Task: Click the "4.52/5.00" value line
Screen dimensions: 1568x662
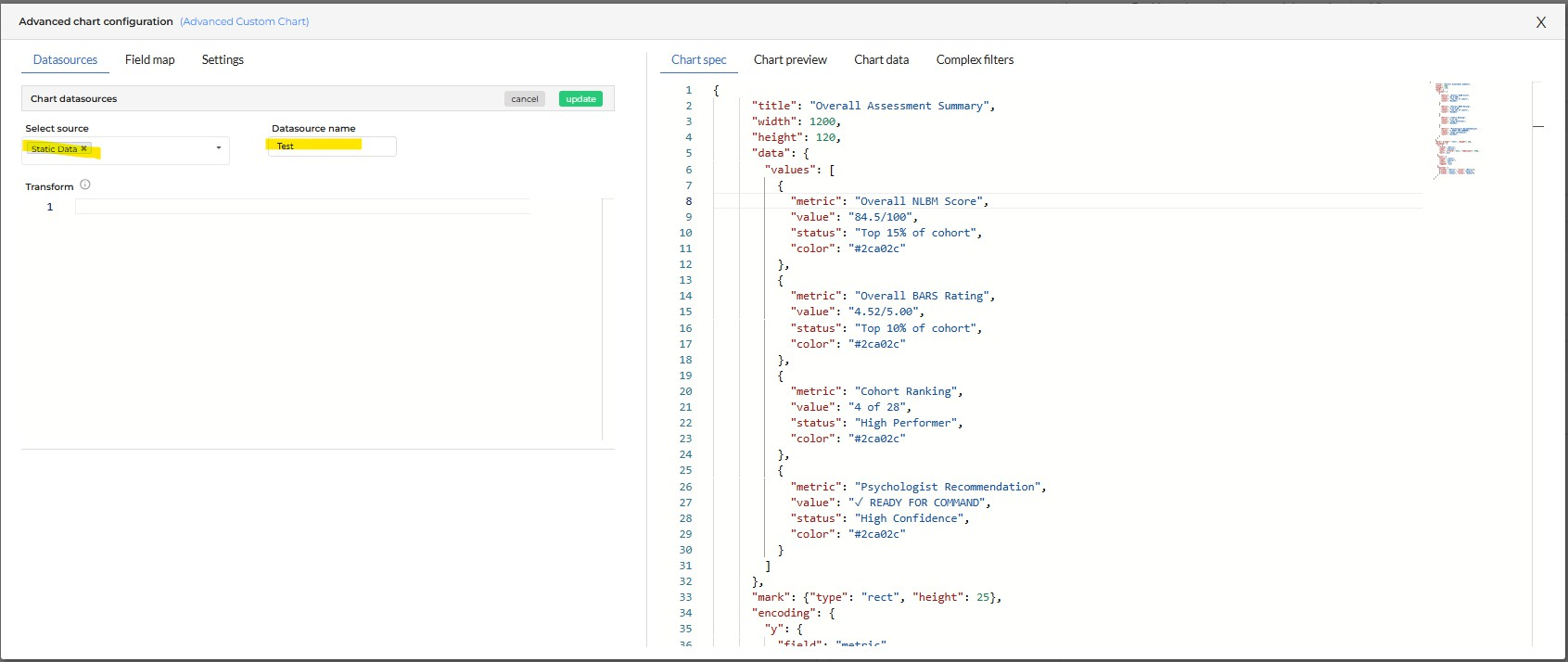Action: point(857,312)
